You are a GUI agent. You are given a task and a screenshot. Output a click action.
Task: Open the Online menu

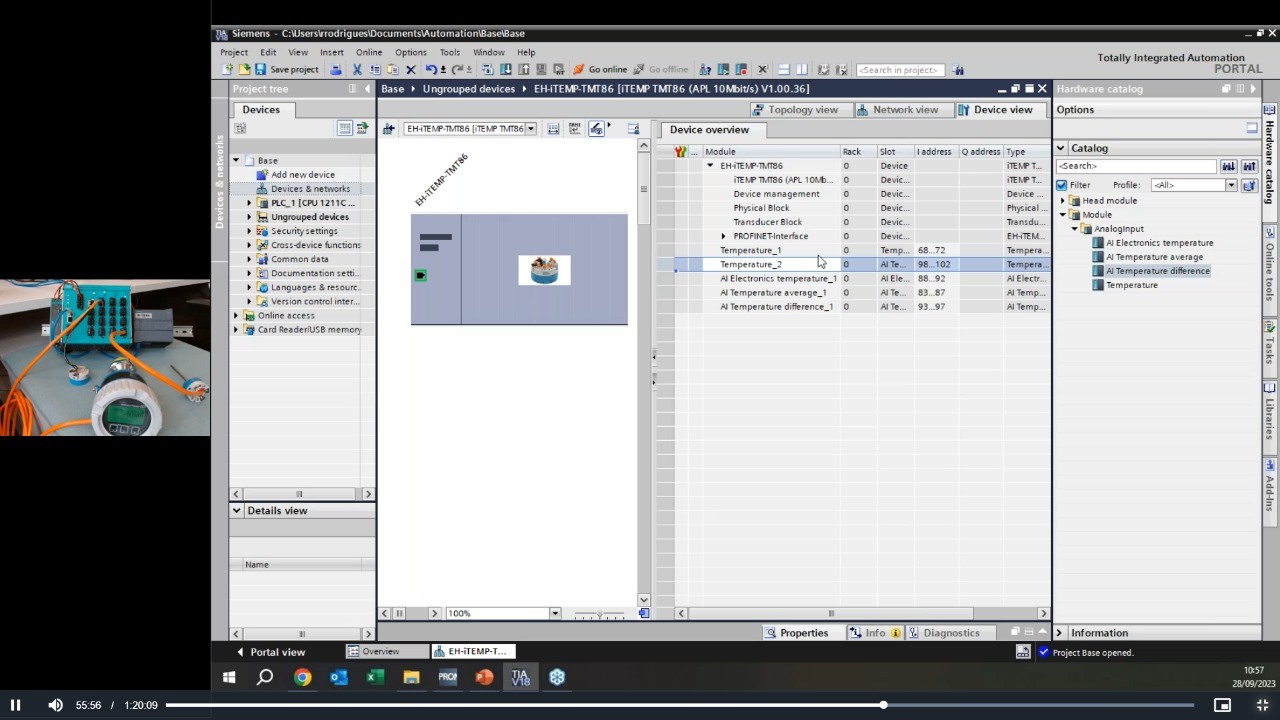click(369, 52)
